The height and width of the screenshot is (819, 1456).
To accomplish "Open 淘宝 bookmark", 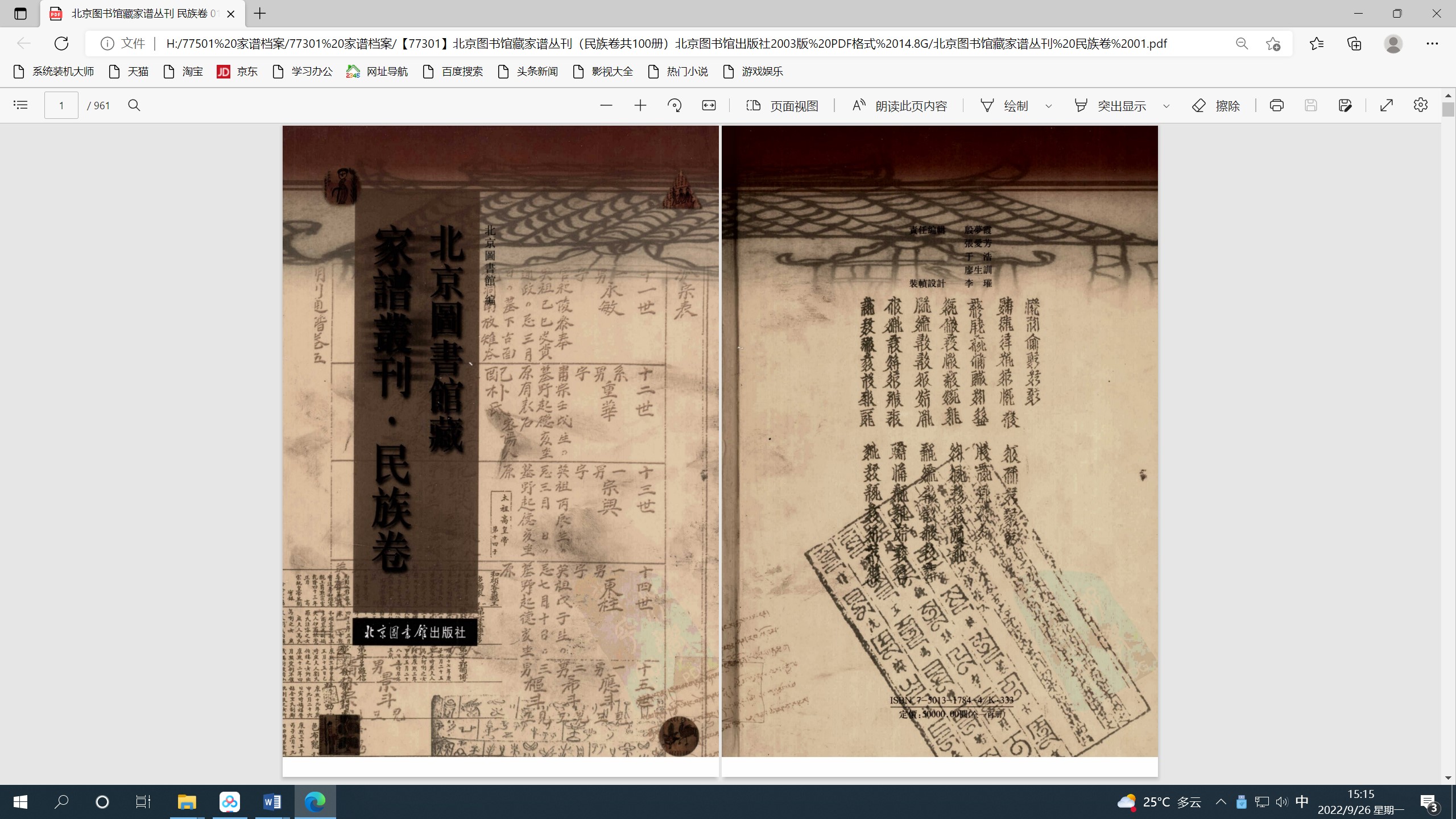I will [x=183, y=72].
